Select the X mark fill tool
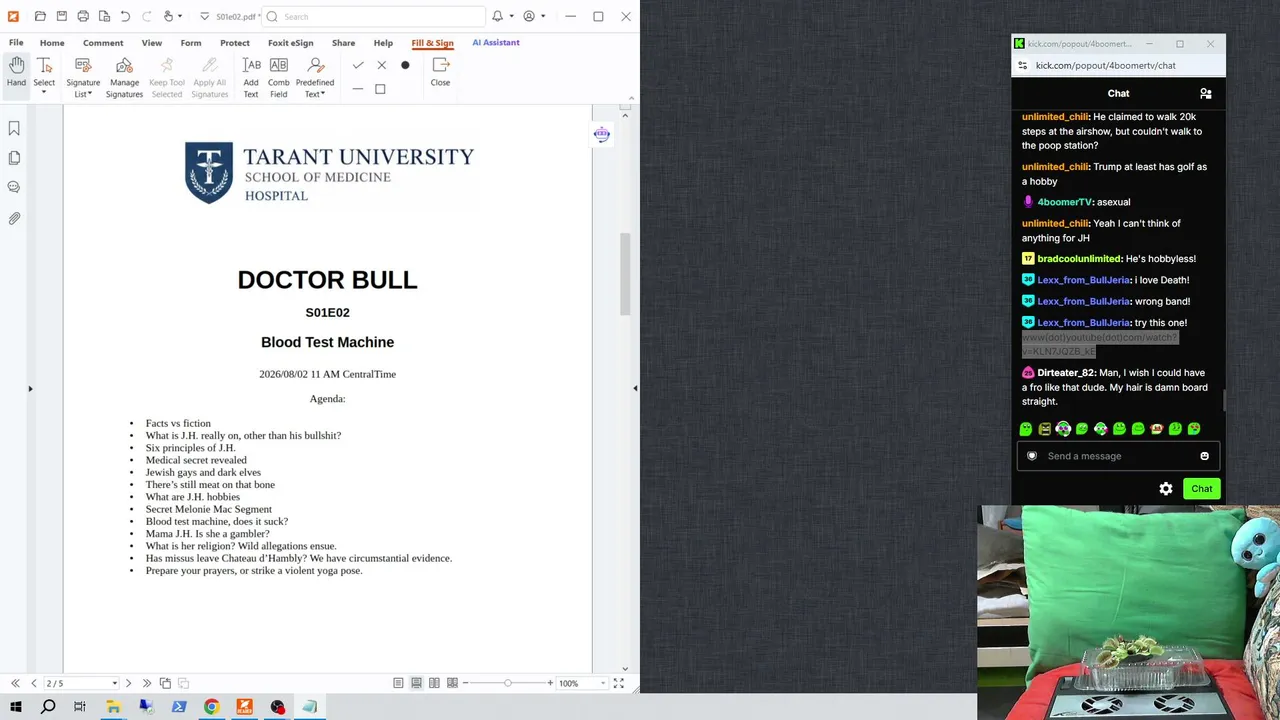 (x=381, y=65)
